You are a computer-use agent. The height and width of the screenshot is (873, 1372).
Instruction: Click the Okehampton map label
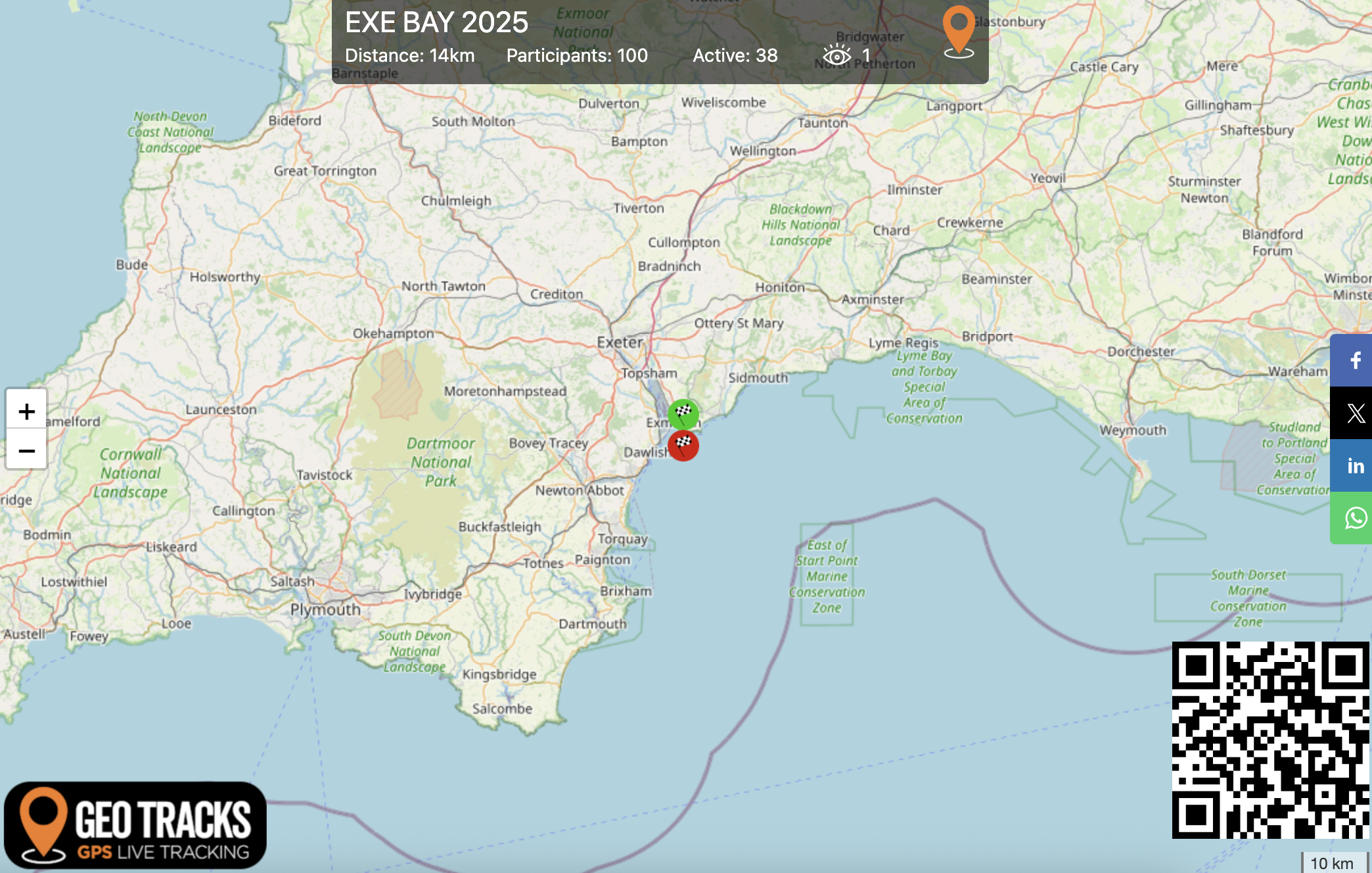[x=394, y=333]
